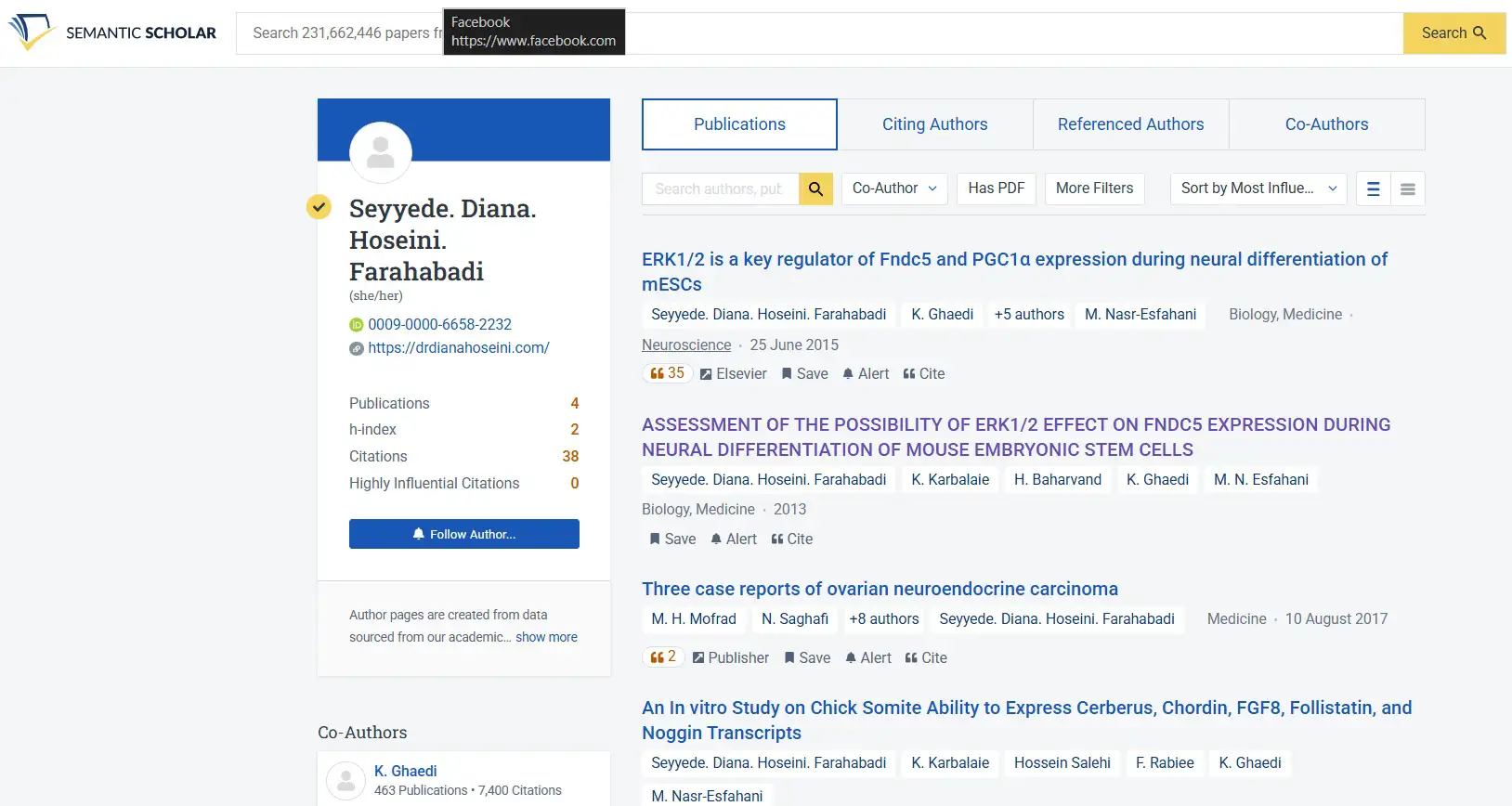Select the expanded list view icon
This screenshot has height=806, width=1512.
point(1373,189)
